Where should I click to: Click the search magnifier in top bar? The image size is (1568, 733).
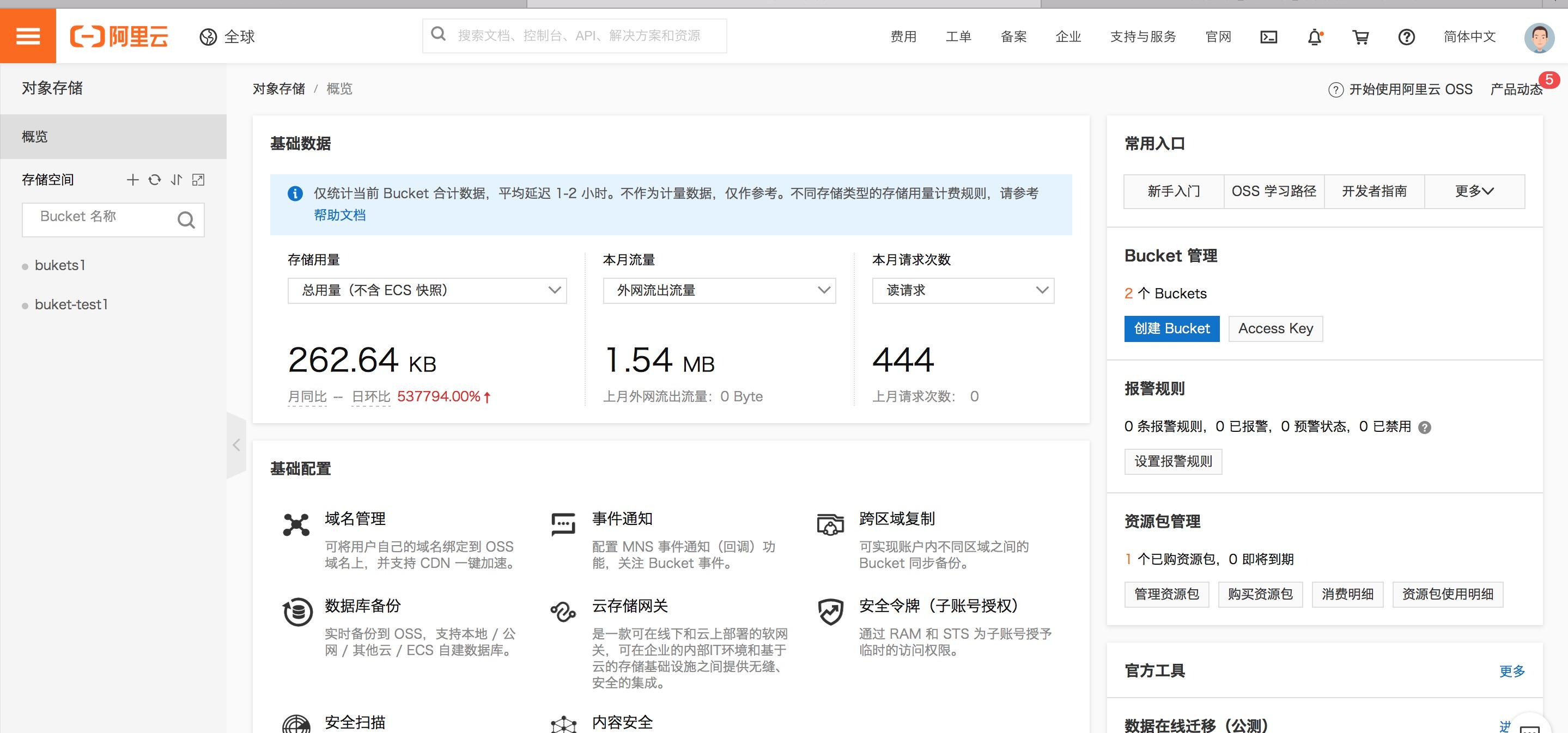438,34
